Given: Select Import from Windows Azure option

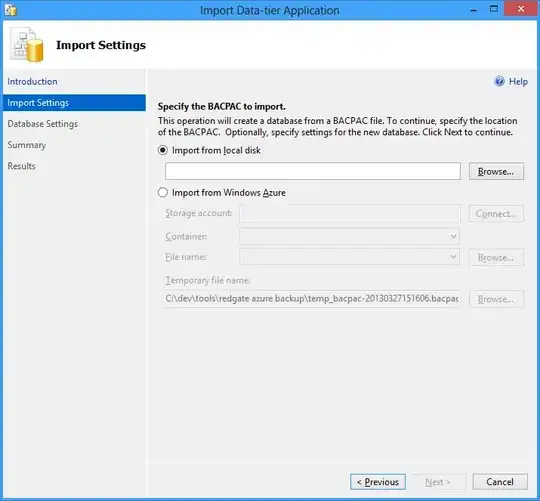Looking at the screenshot, I should tap(163, 192).
